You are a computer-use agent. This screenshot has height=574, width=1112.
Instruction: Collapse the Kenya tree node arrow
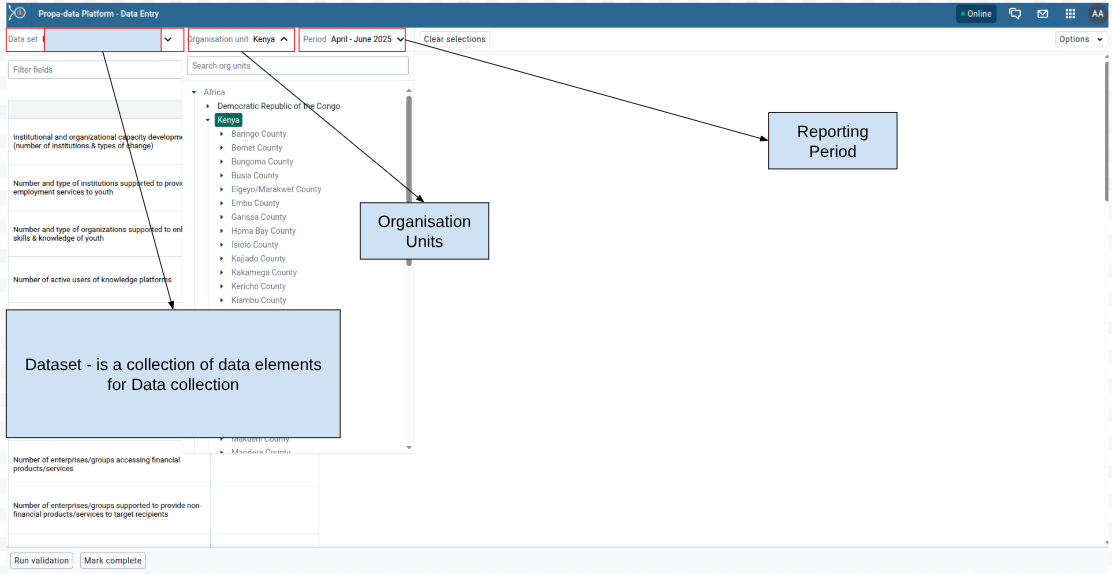point(208,120)
